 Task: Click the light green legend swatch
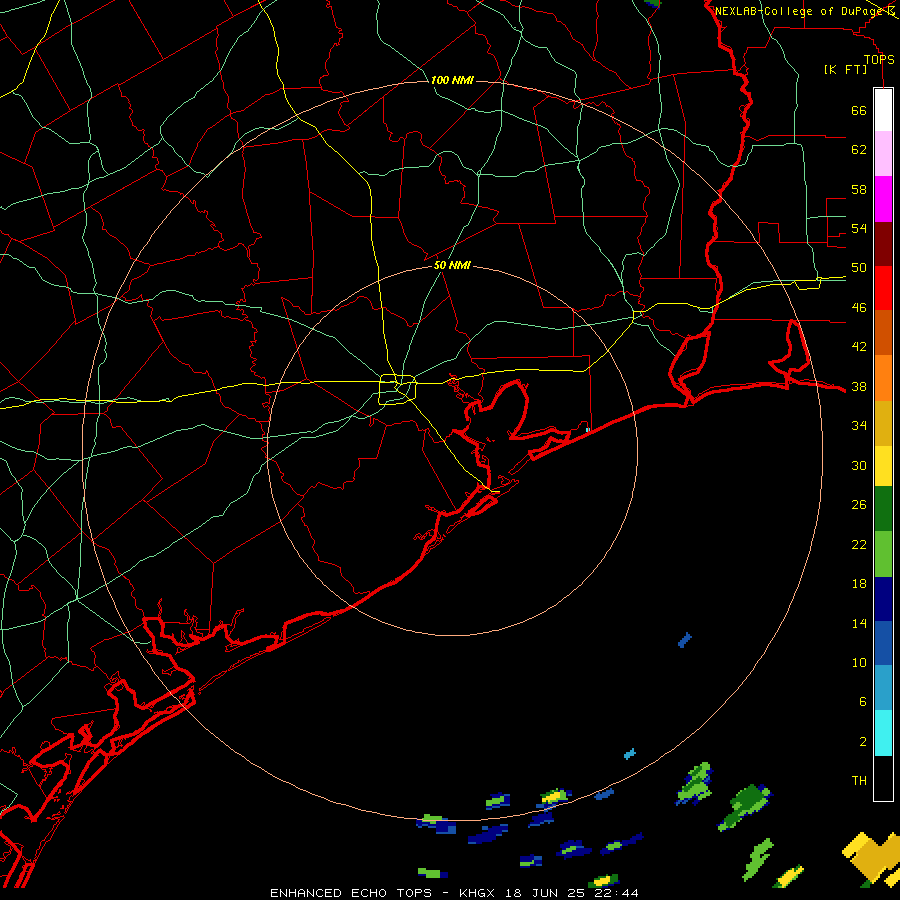883,554
